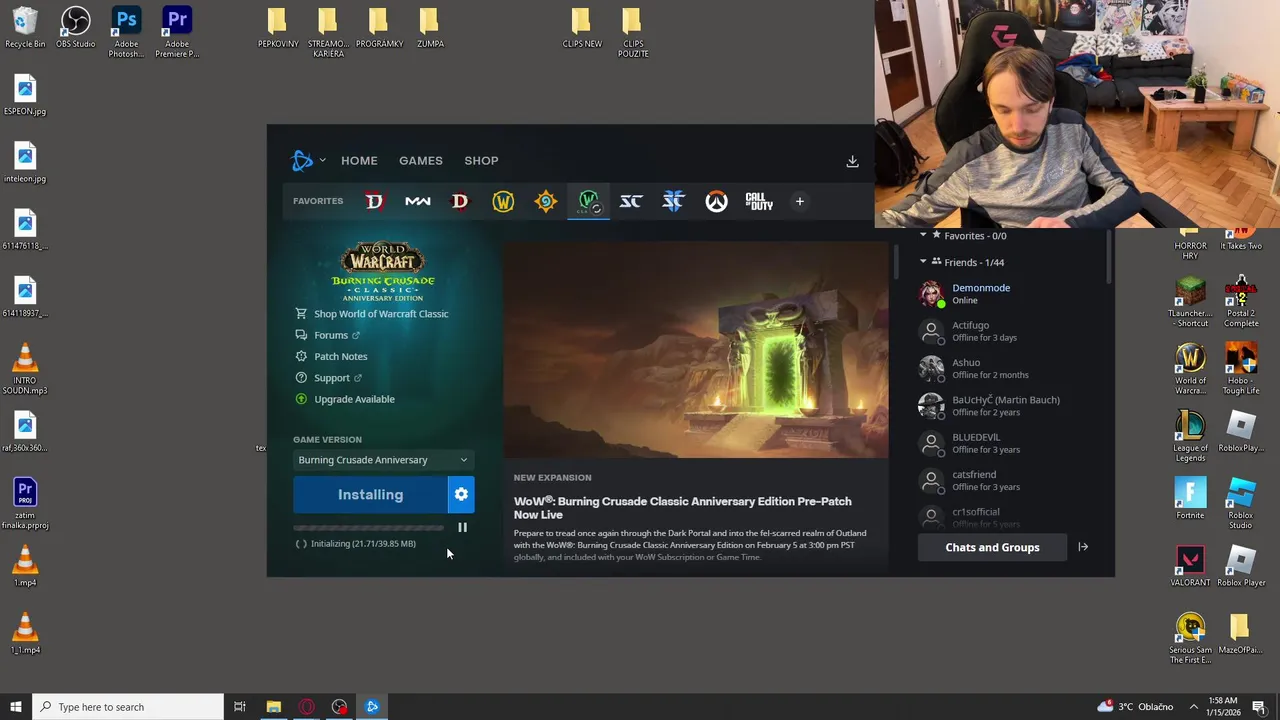
Task: Open the Support link
Action: tap(329, 378)
